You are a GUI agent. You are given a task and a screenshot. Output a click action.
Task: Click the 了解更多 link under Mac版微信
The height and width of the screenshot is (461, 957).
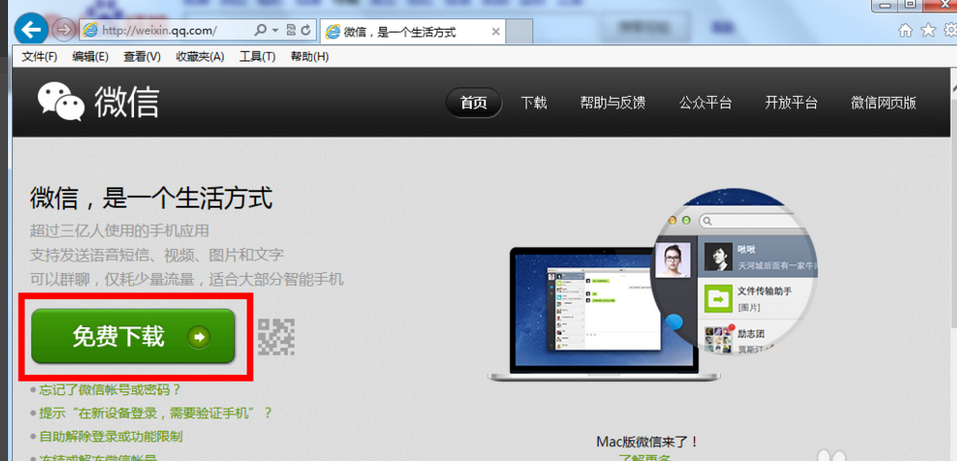(645, 457)
